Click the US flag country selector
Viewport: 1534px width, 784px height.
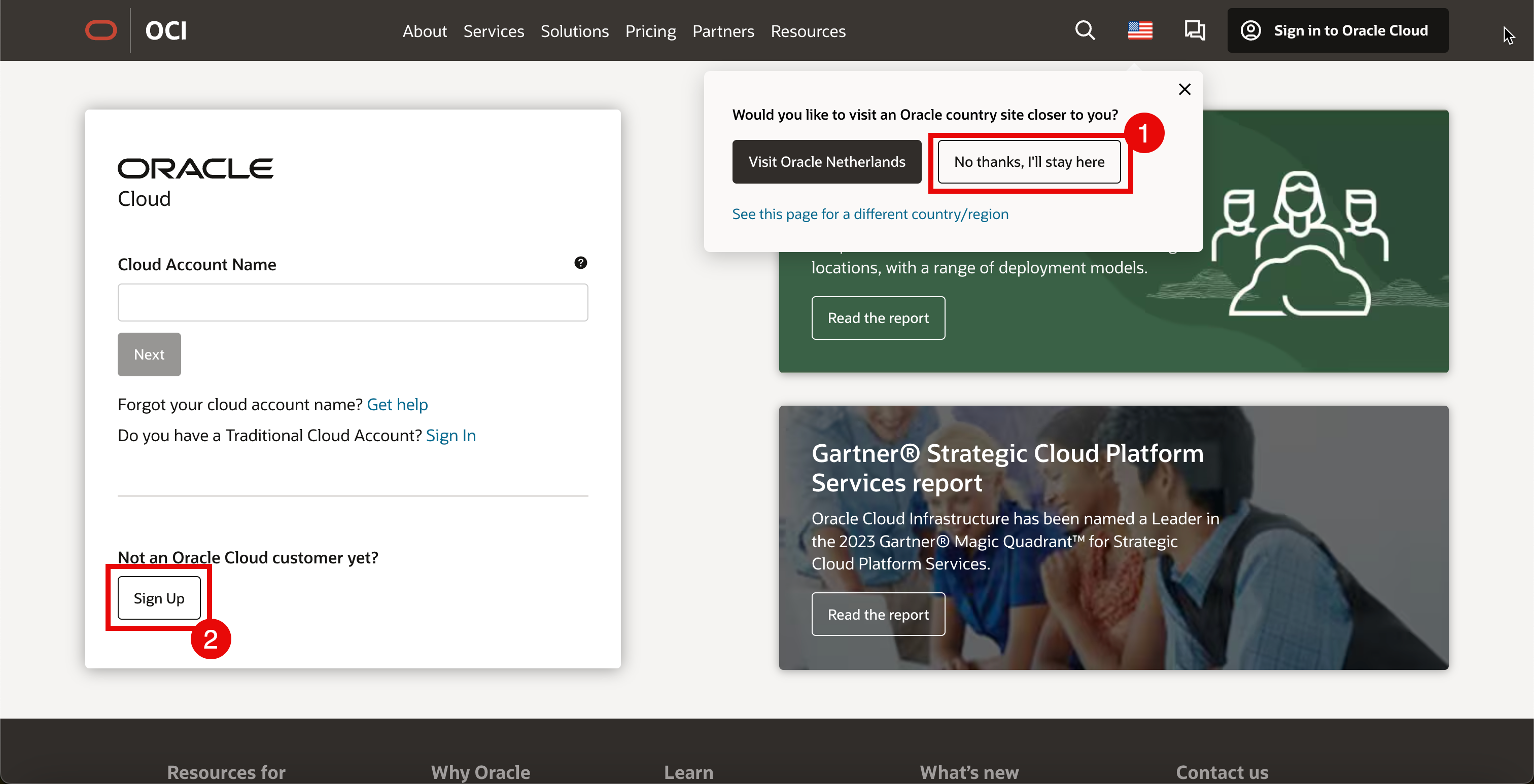tap(1140, 30)
